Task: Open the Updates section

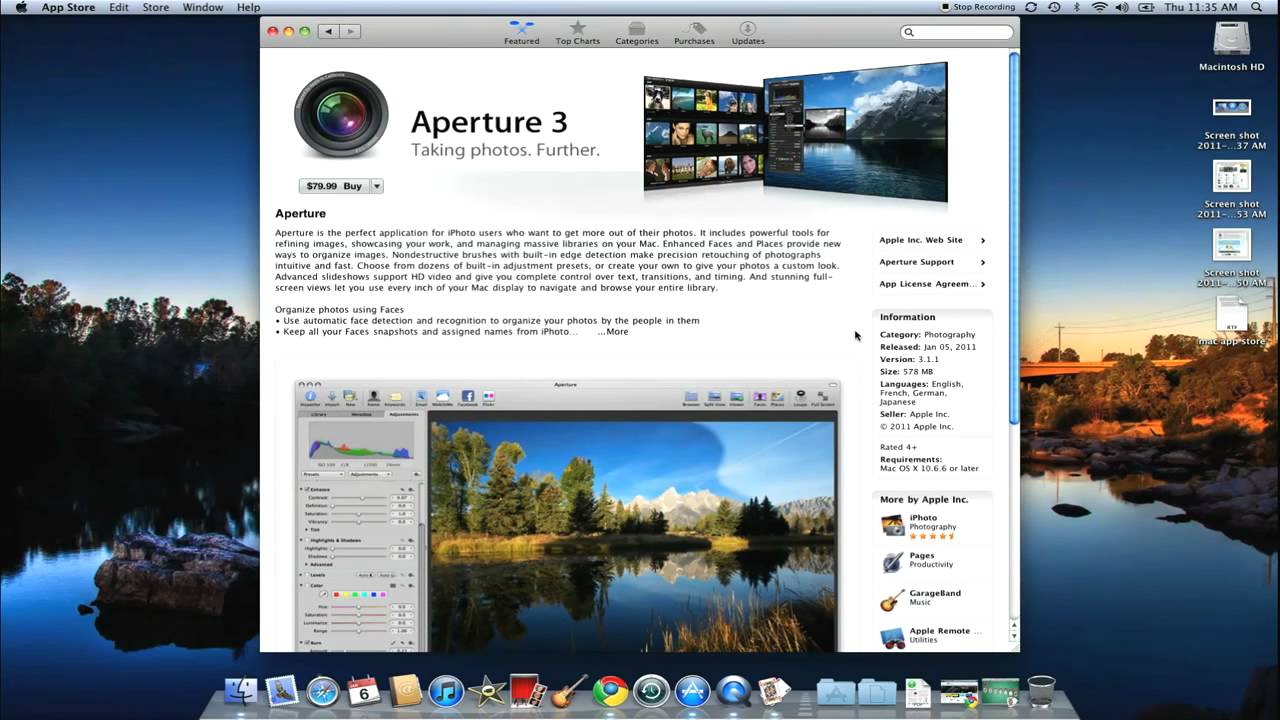Action: [x=748, y=33]
